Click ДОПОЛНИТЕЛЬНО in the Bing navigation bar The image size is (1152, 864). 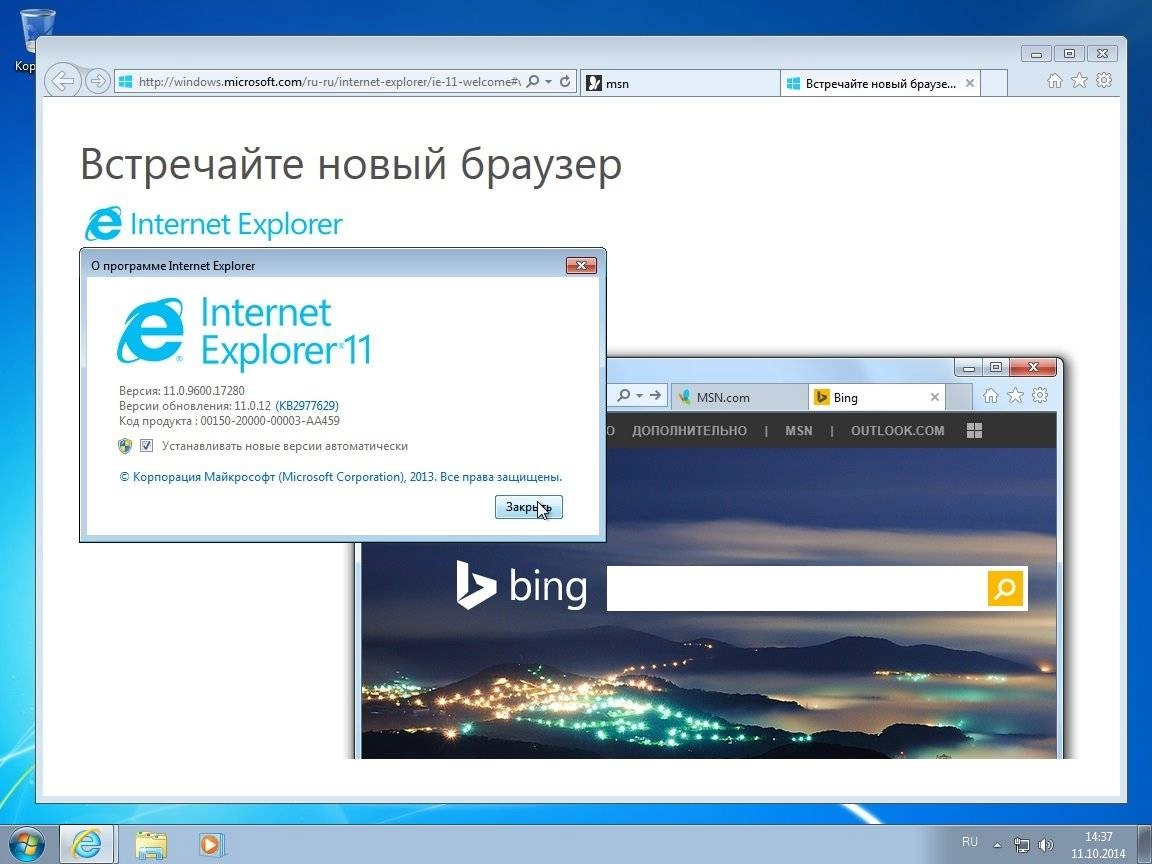pyautogui.click(x=689, y=431)
